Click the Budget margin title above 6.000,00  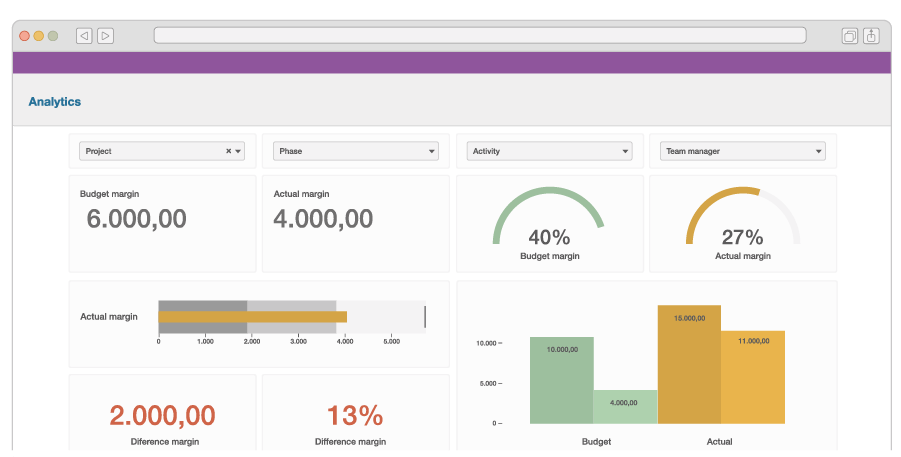(x=109, y=194)
